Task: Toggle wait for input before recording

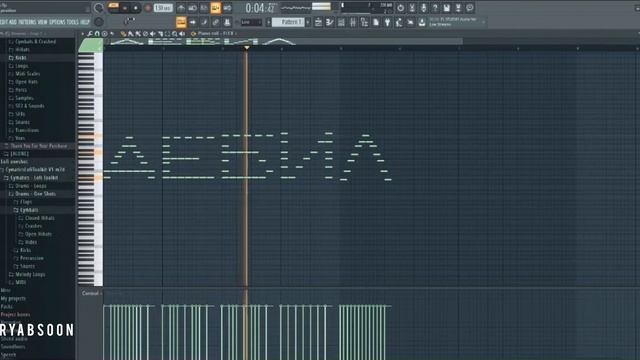Action: pyautogui.click(x=192, y=8)
